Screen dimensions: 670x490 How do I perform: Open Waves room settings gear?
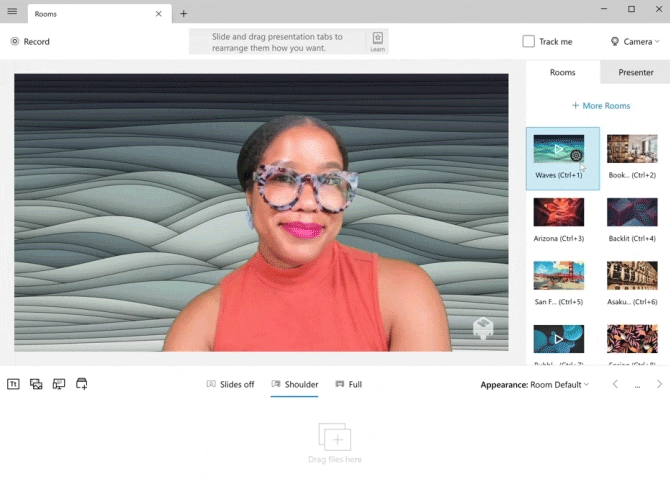point(576,156)
